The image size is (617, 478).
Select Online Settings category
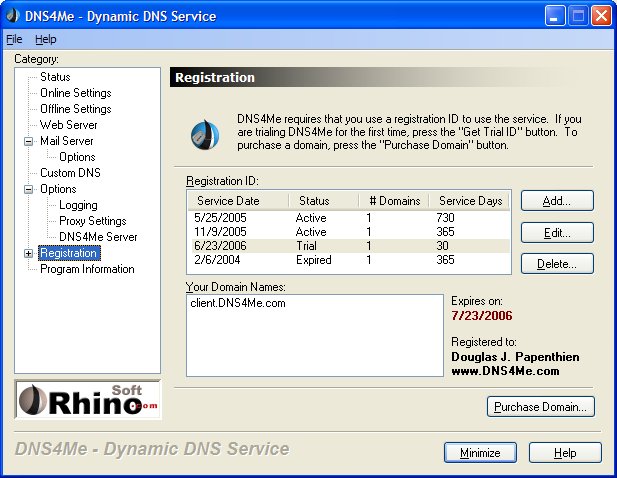[76, 93]
